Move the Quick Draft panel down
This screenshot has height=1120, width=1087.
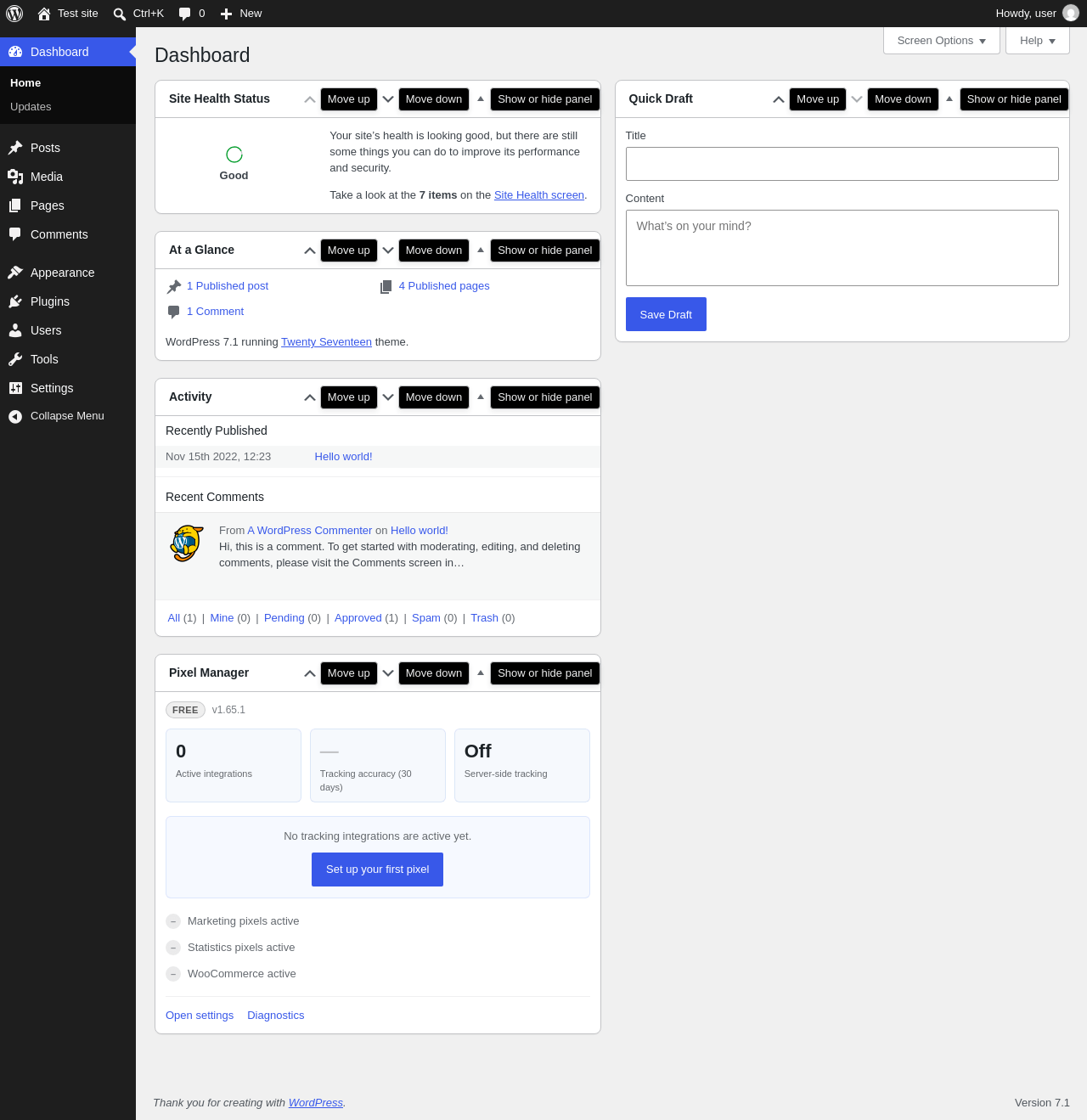tap(857, 99)
